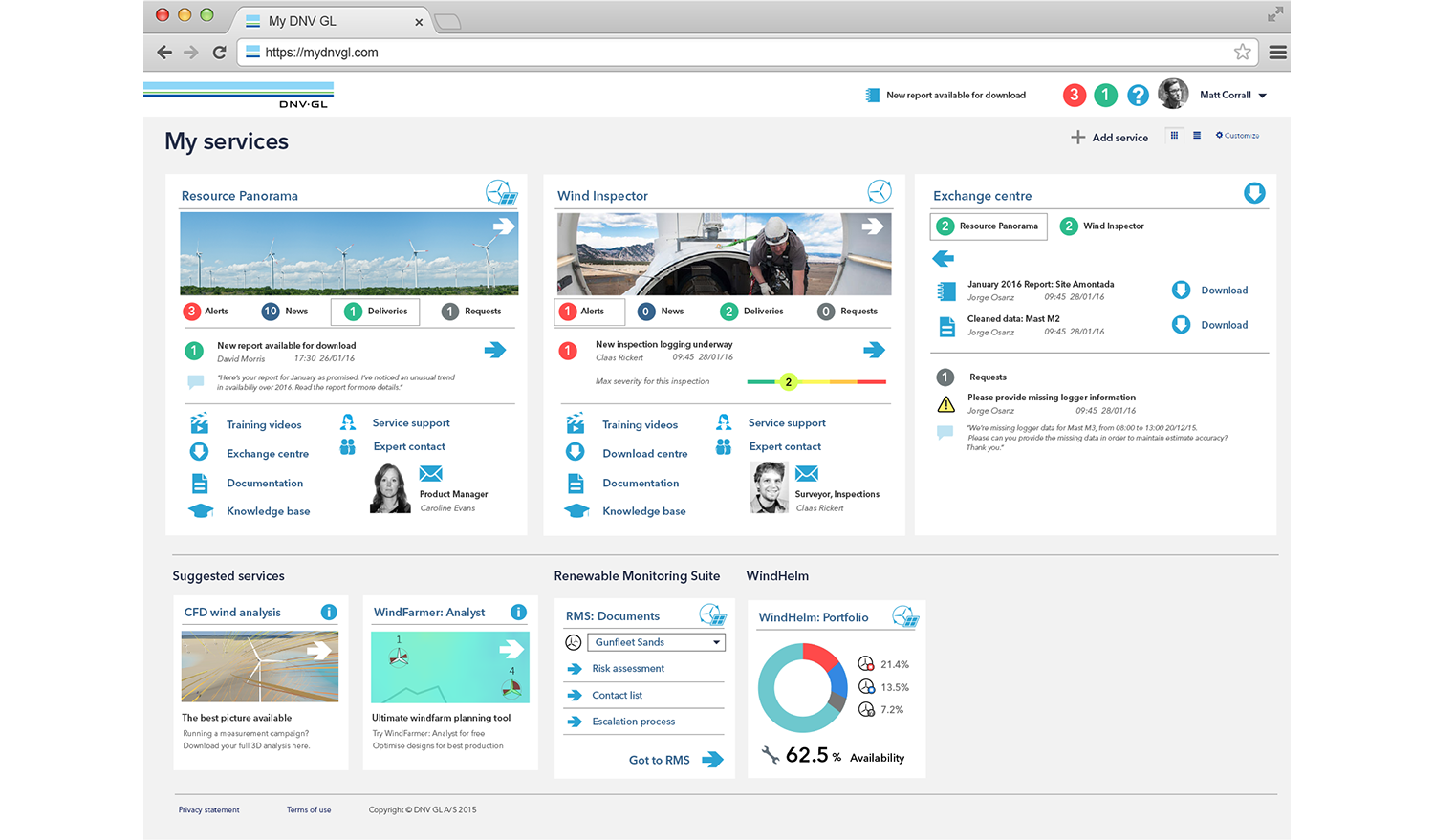Reload the current page

[x=219, y=53]
